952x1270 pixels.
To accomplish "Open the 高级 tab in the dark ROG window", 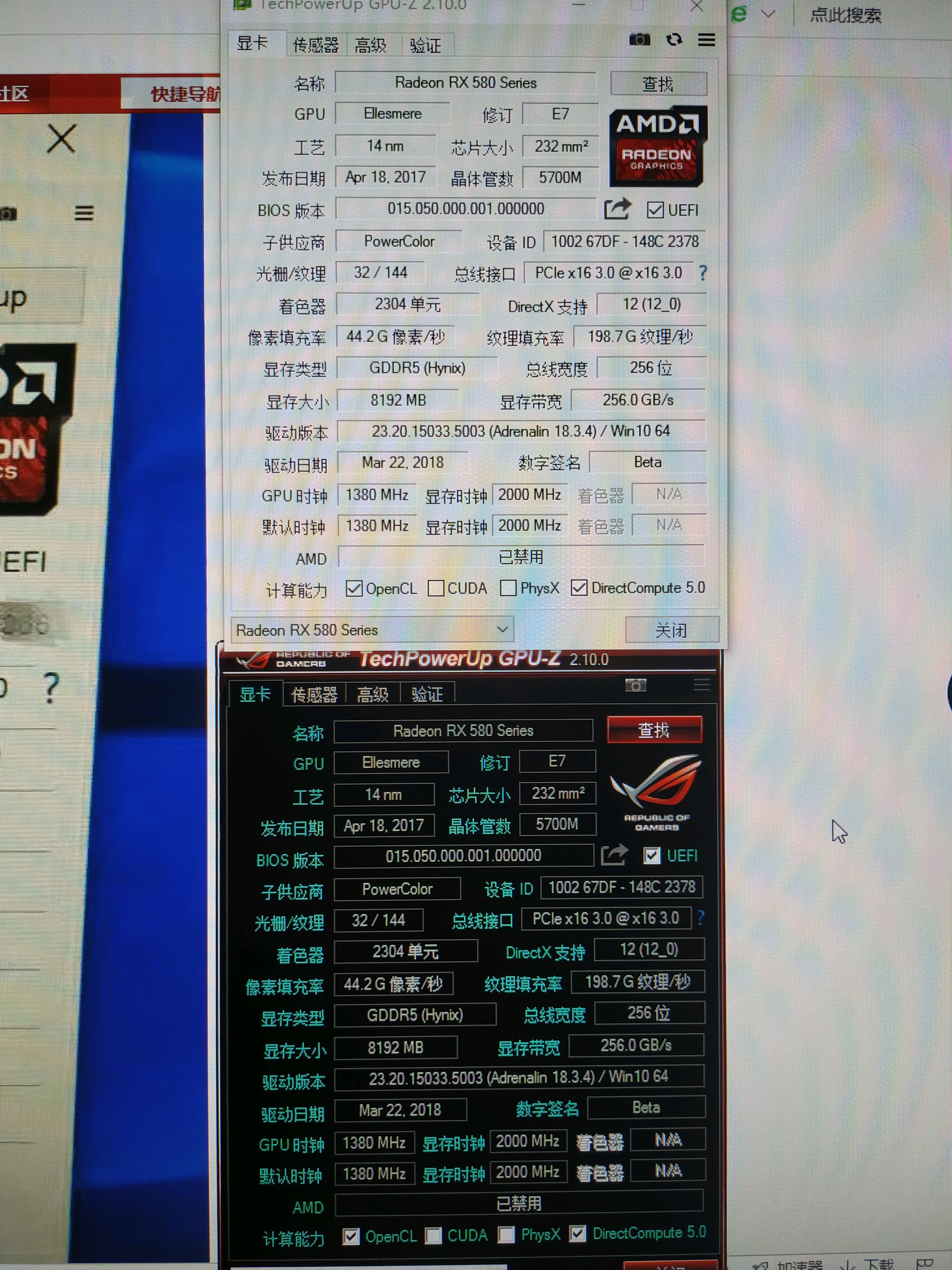I will tap(373, 695).
